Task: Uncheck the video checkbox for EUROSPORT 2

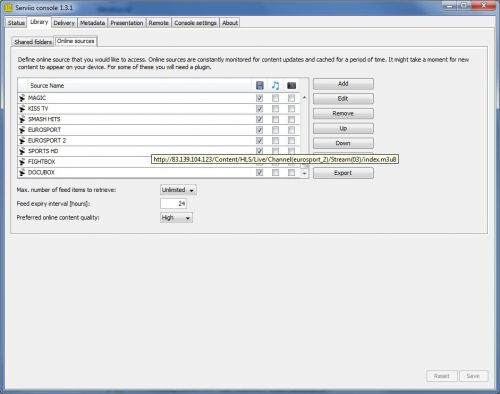Action: coord(259,141)
